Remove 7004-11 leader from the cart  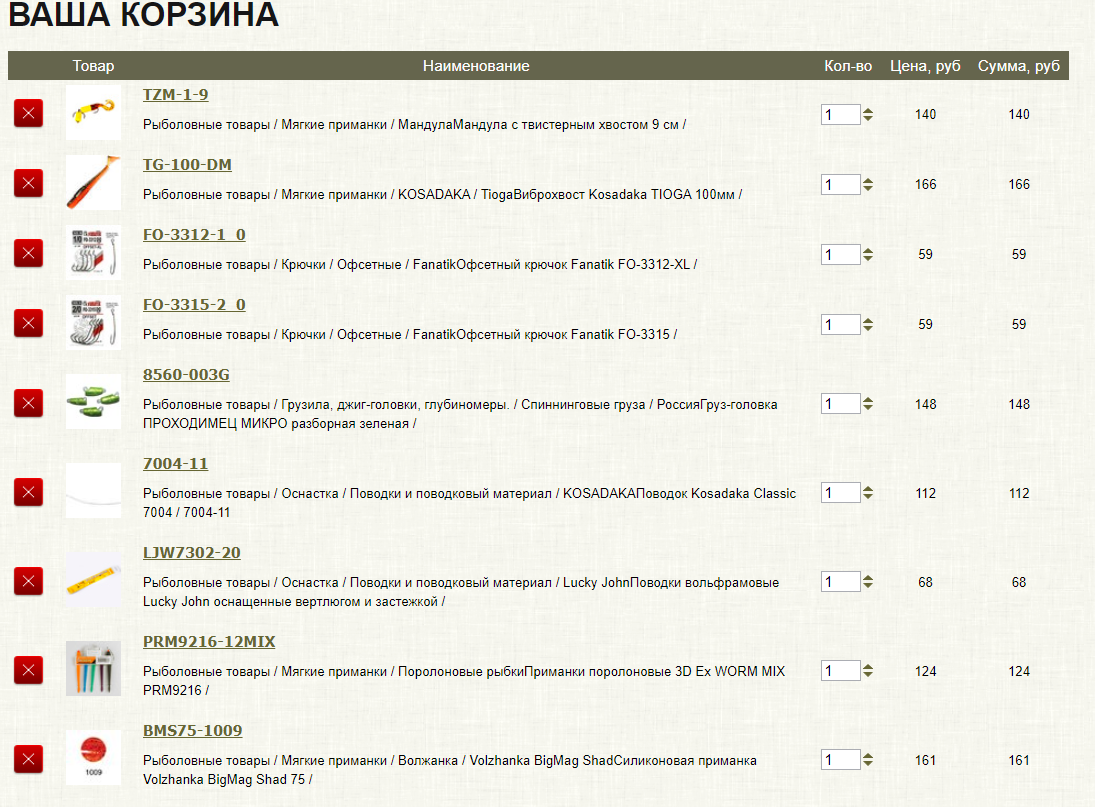pos(29,492)
